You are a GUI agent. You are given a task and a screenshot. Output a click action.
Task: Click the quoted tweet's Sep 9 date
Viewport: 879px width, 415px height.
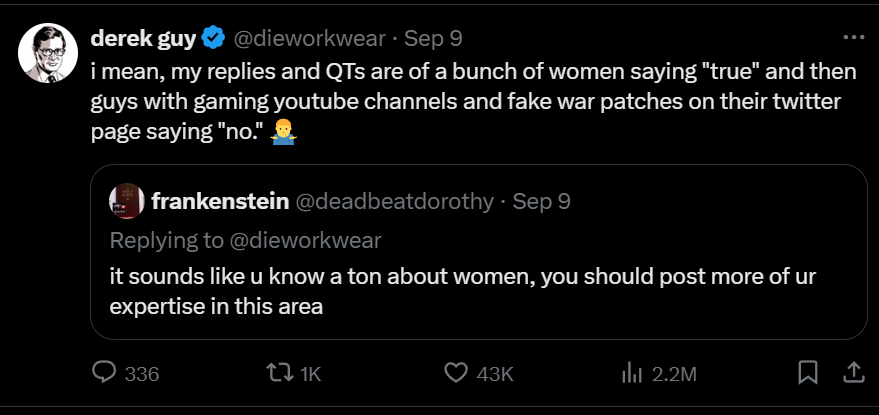[x=541, y=201]
